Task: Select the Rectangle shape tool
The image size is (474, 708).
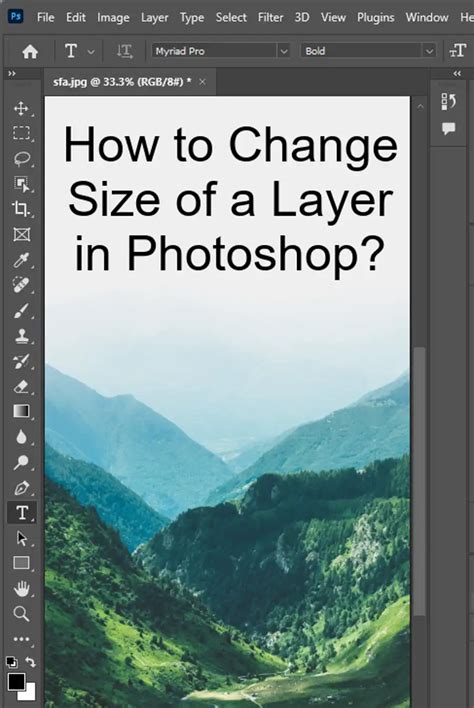Action: (x=21, y=563)
